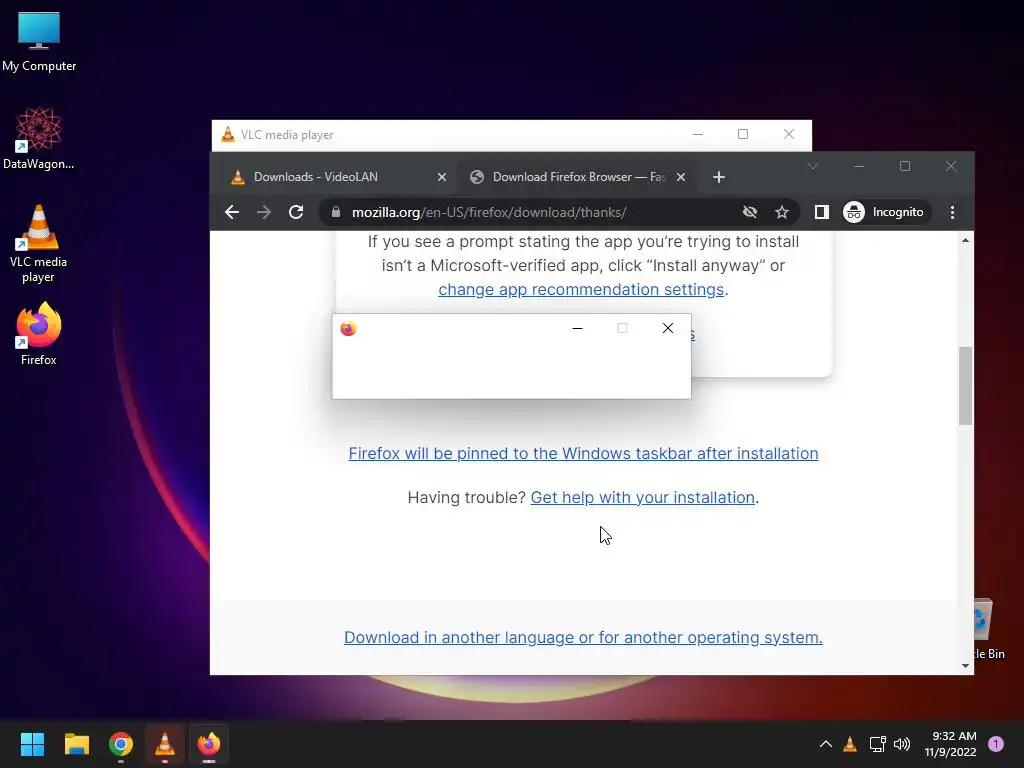
Task: Open a new Chrome tab
Action: [x=718, y=177]
